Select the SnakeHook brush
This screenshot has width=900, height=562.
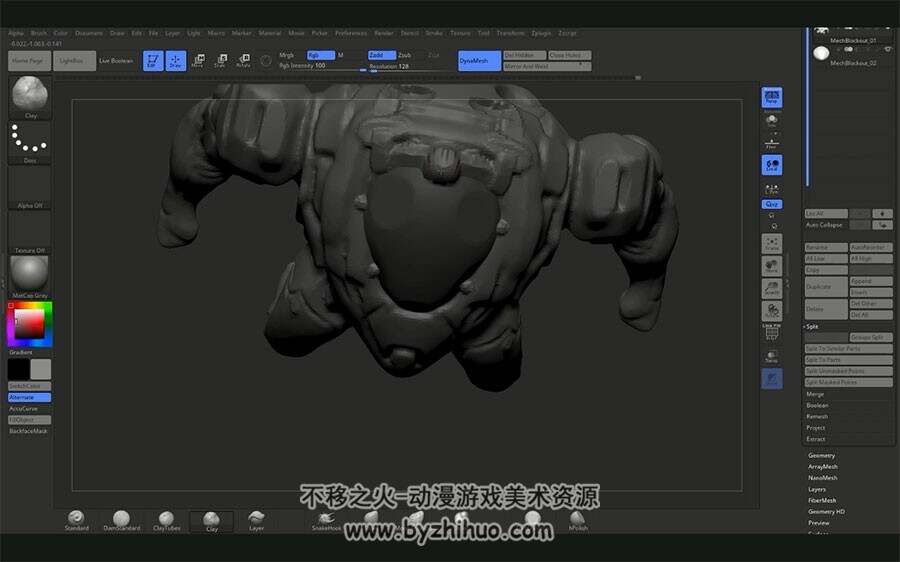(326, 520)
